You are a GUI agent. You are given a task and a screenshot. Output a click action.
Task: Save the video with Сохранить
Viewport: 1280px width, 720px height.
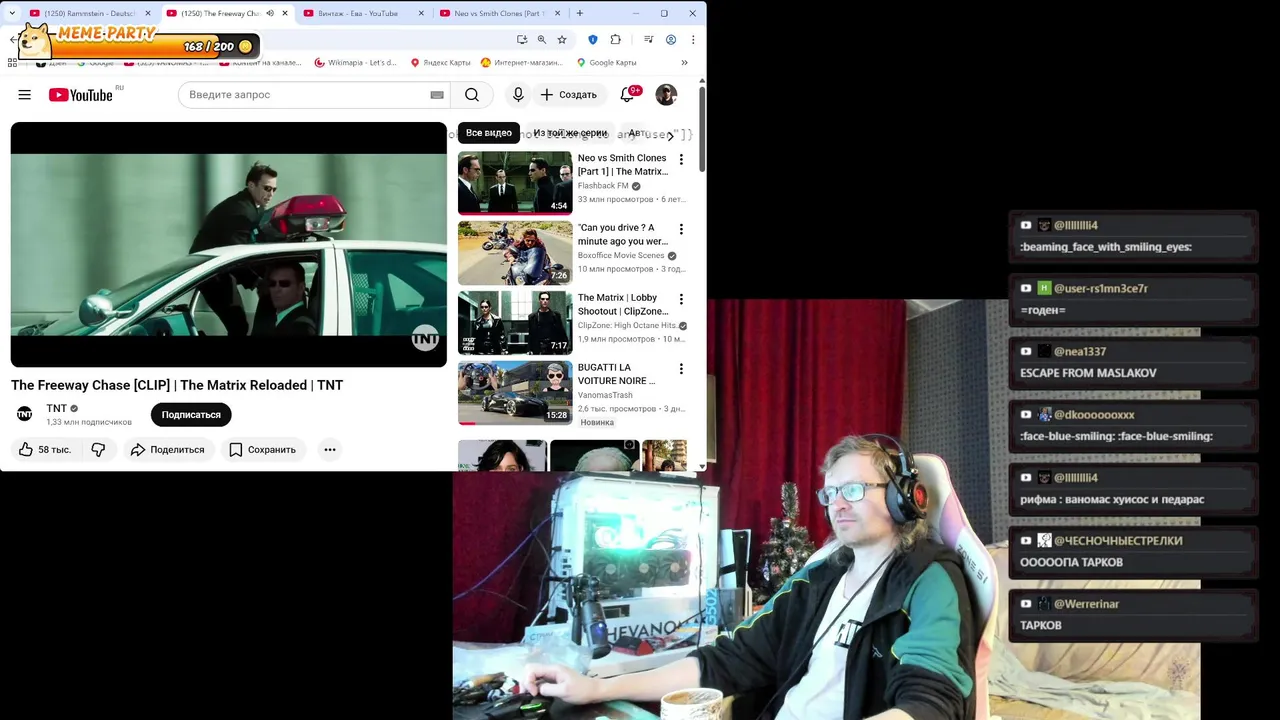[262, 450]
